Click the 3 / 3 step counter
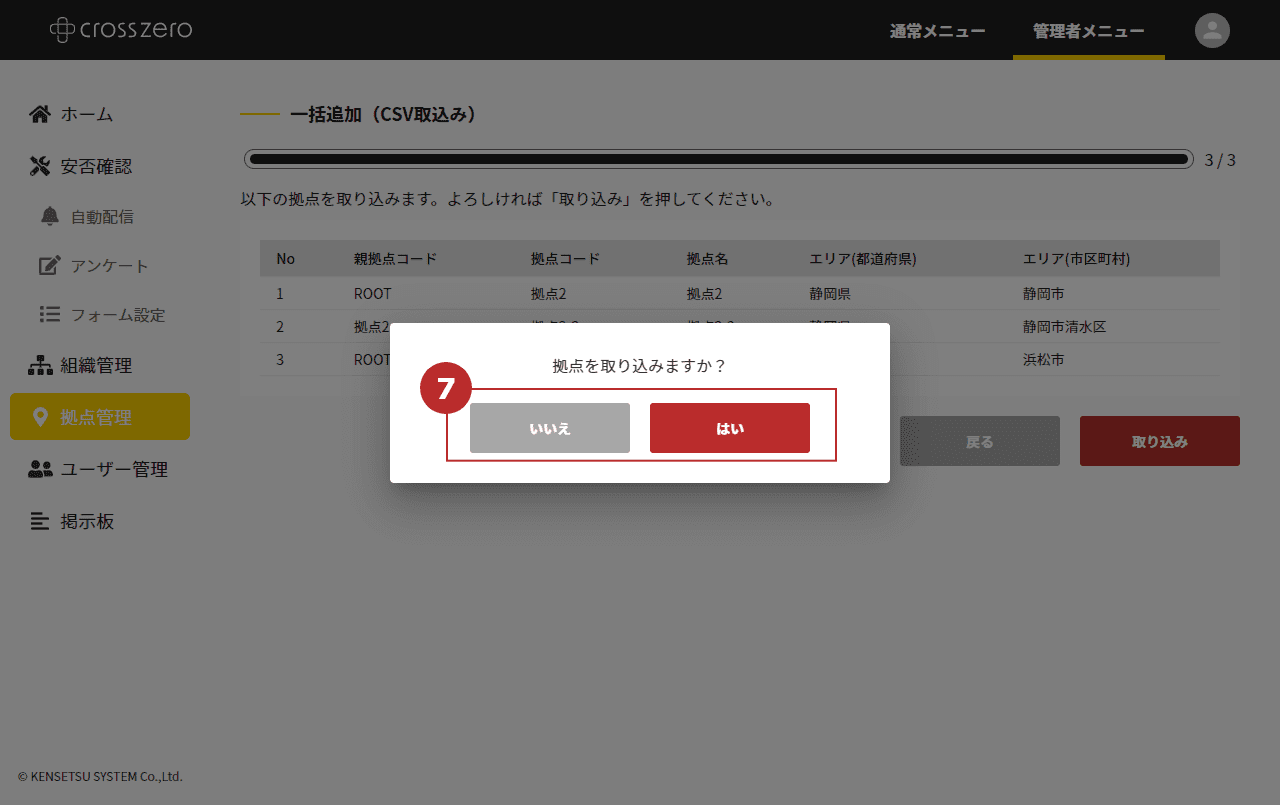This screenshot has width=1280, height=805. (x=1220, y=160)
